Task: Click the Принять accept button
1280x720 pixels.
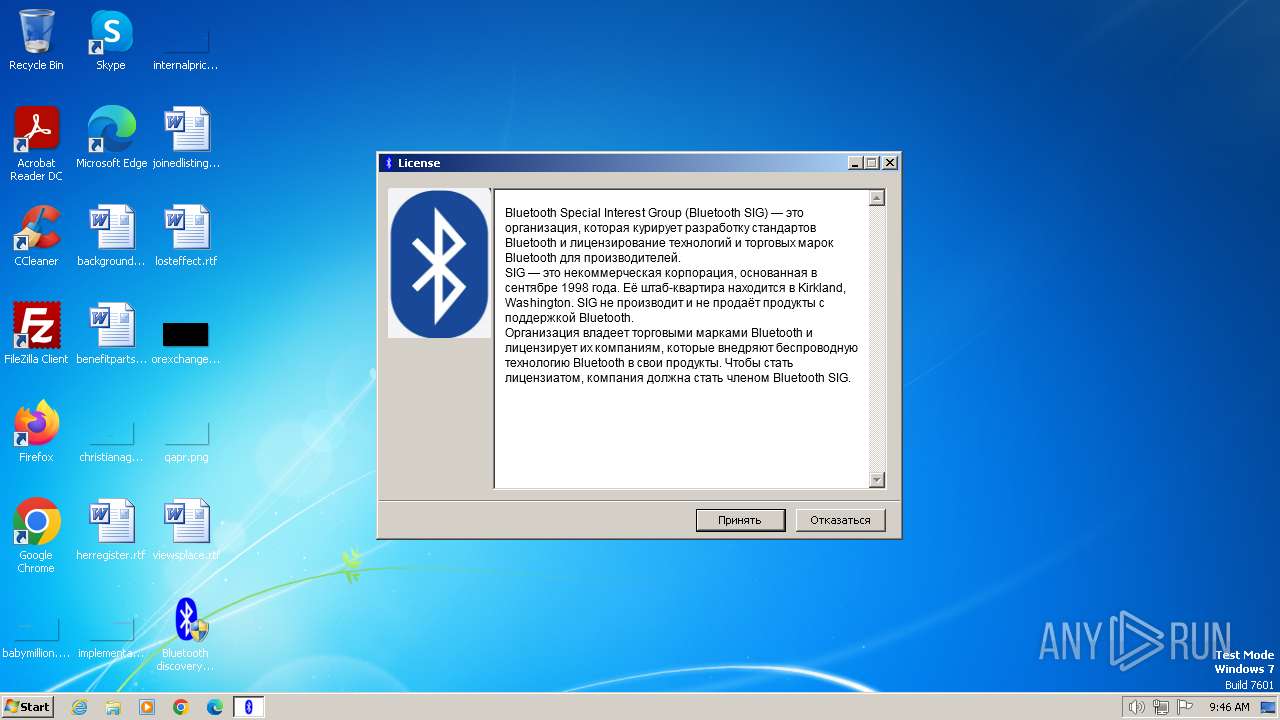Action: (x=740, y=520)
